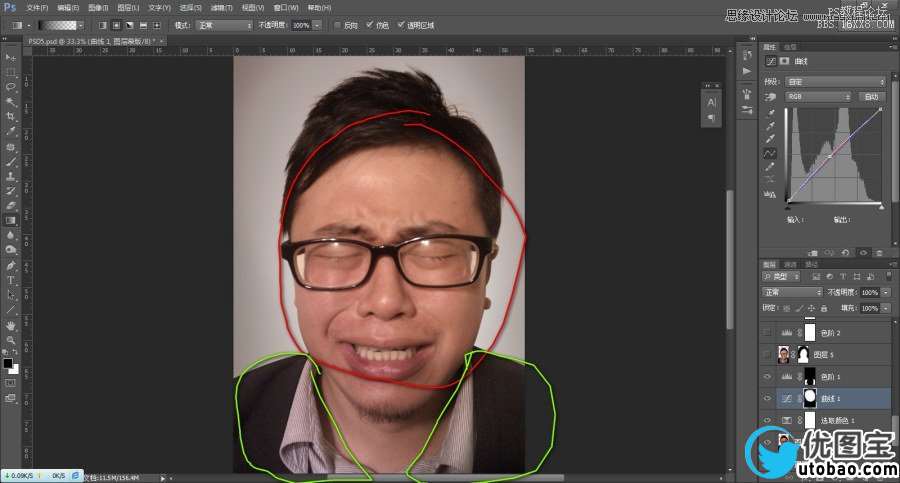Screen dimensions: 900x483
Task: Select the Brush tool
Action: (x=10, y=162)
